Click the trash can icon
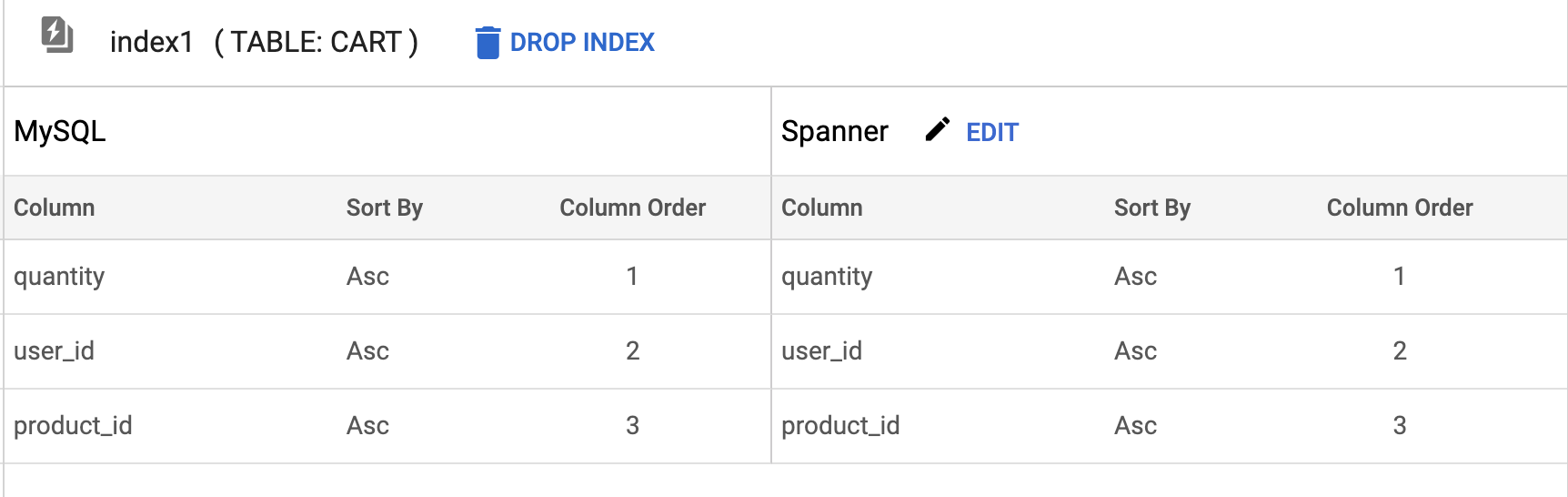 coord(487,42)
